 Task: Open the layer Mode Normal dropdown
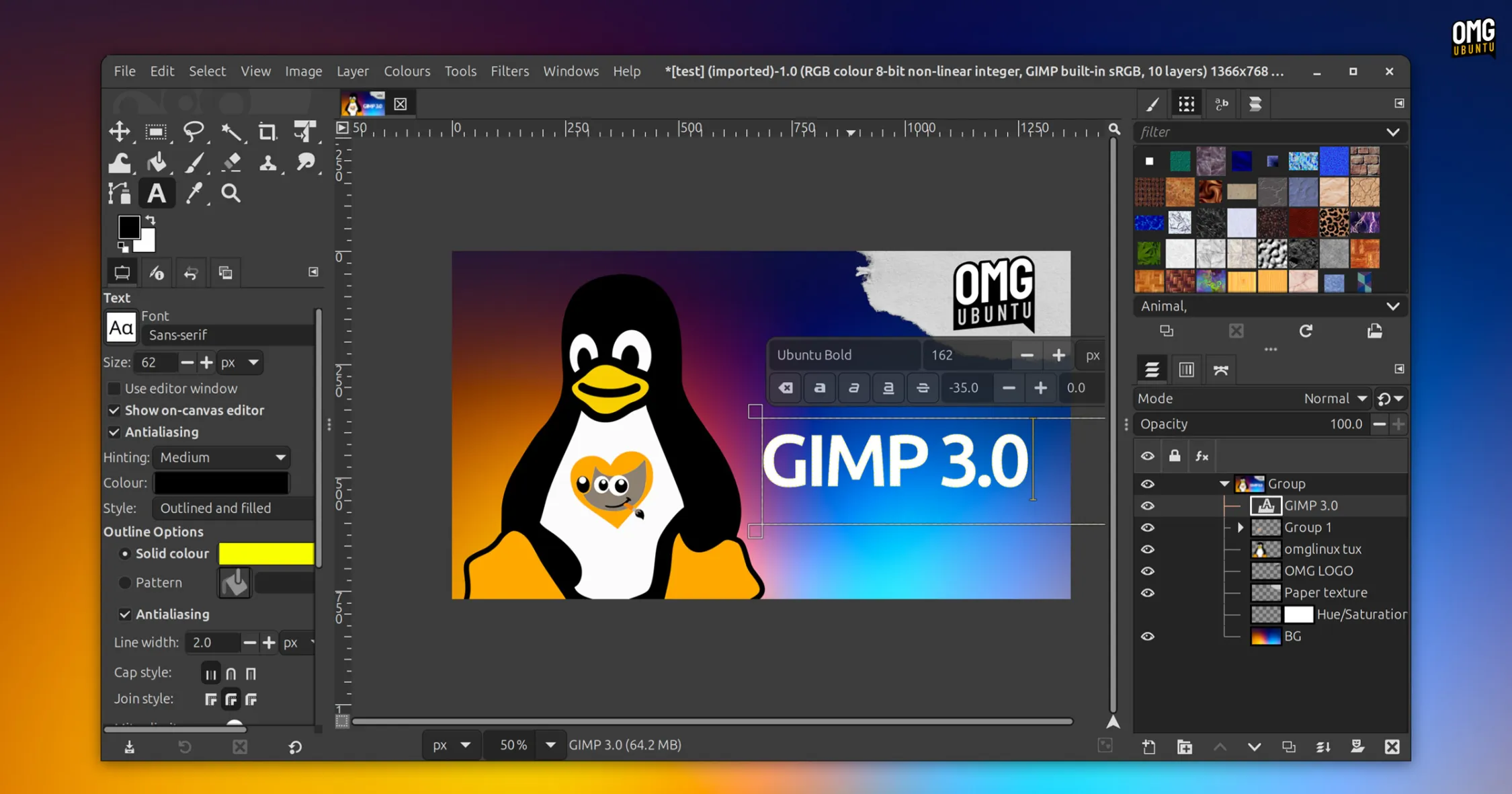click(1334, 399)
